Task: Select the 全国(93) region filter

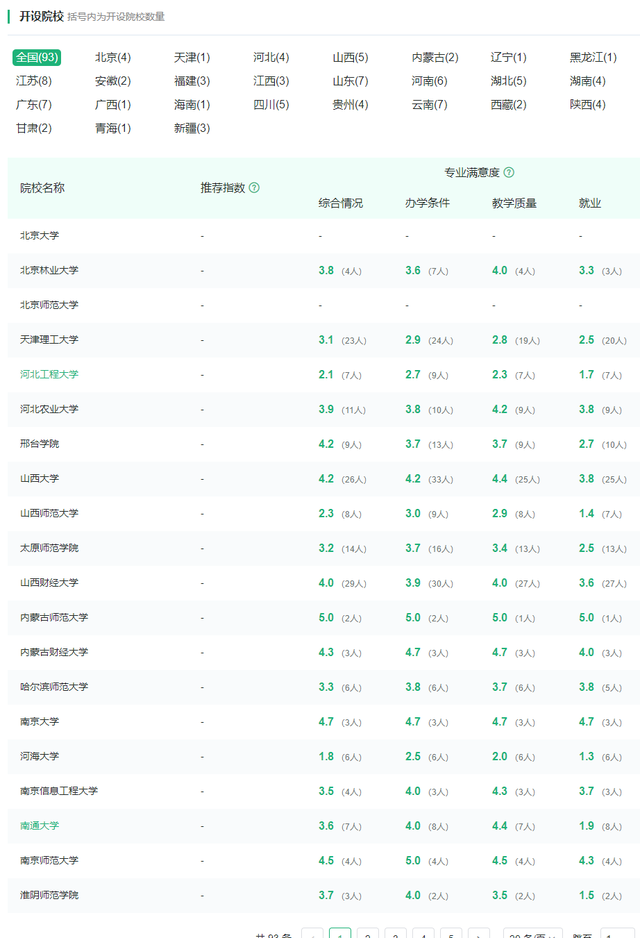Action: (37, 57)
